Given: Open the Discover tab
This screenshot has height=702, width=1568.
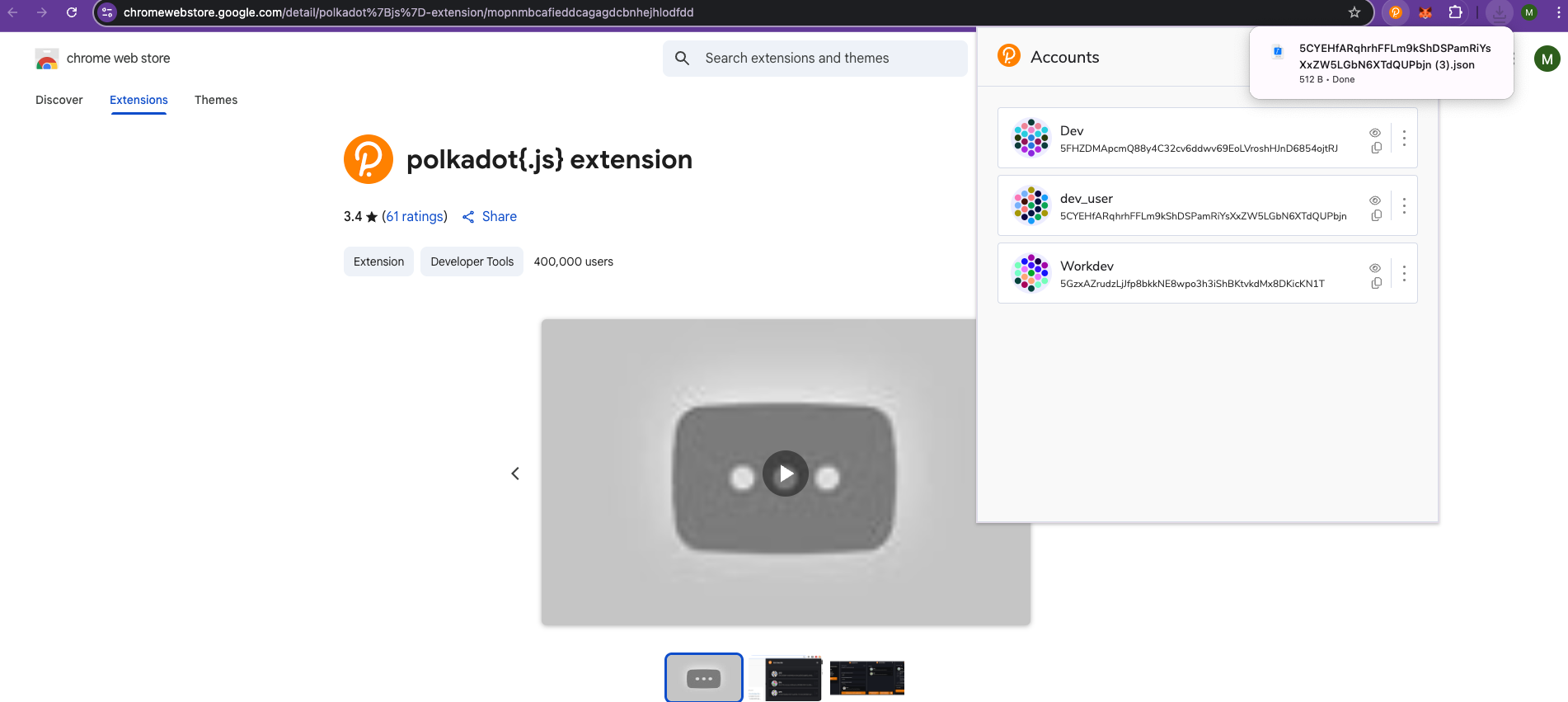Looking at the screenshot, I should 59,100.
